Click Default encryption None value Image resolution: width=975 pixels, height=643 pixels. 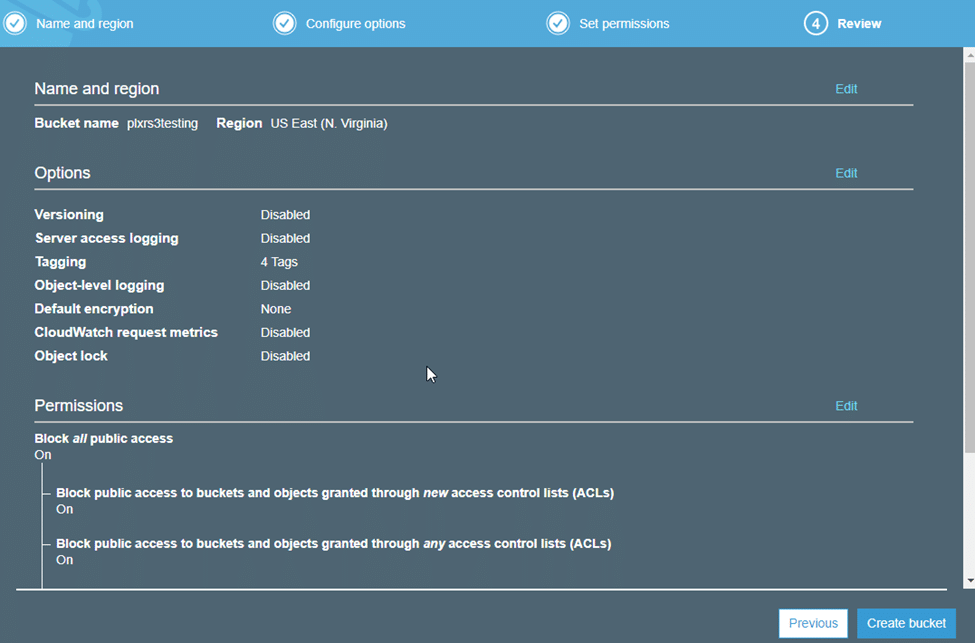click(x=275, y=309)
